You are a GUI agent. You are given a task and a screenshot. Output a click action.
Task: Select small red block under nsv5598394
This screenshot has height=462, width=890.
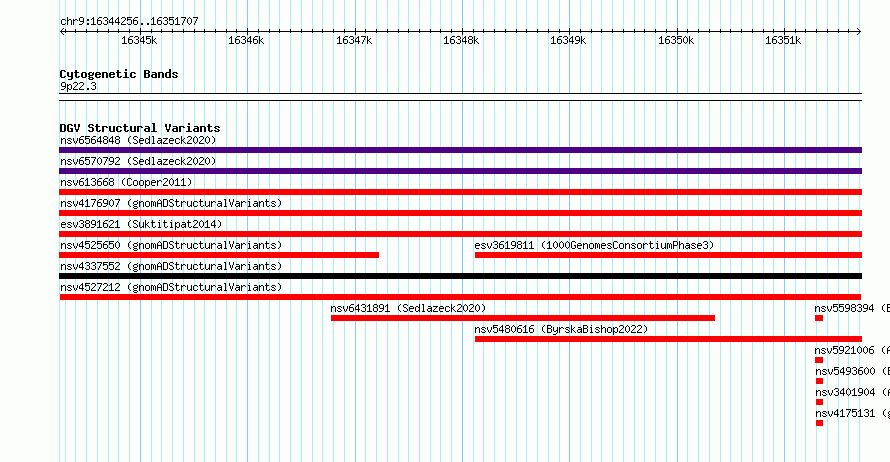pyautogui.click(x=819, y=318)
